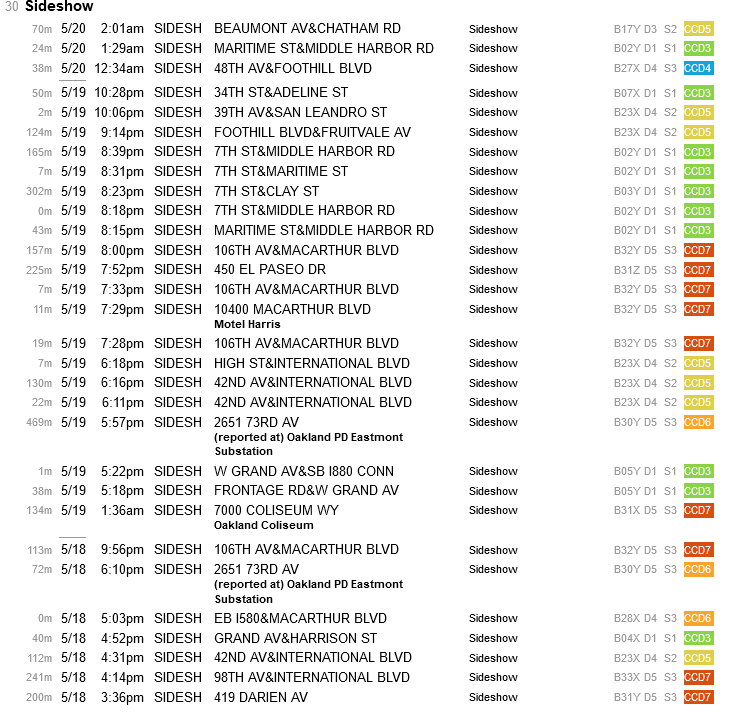Select GRAND AV&HARRISON ST address
741x712 pixels.
pyautogui.click(x=295, y=638)
